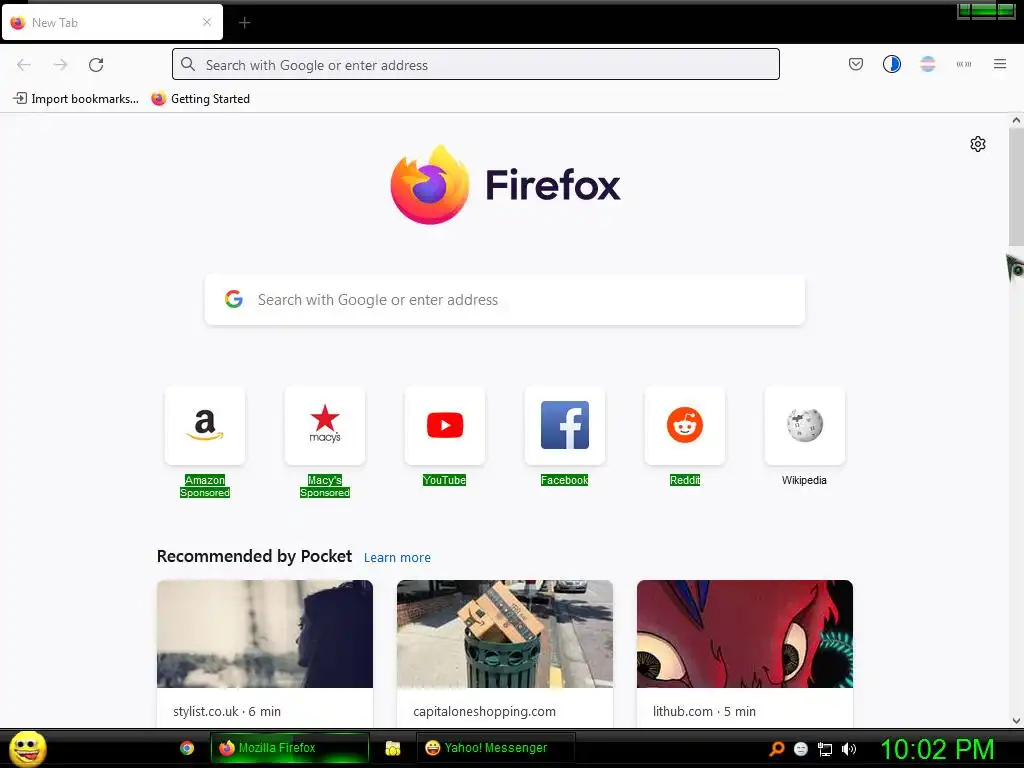The height and width of the screenshot is (768, 1024).
Task: Click the vertical scrollbar thumb
Action: point(1016,188)
